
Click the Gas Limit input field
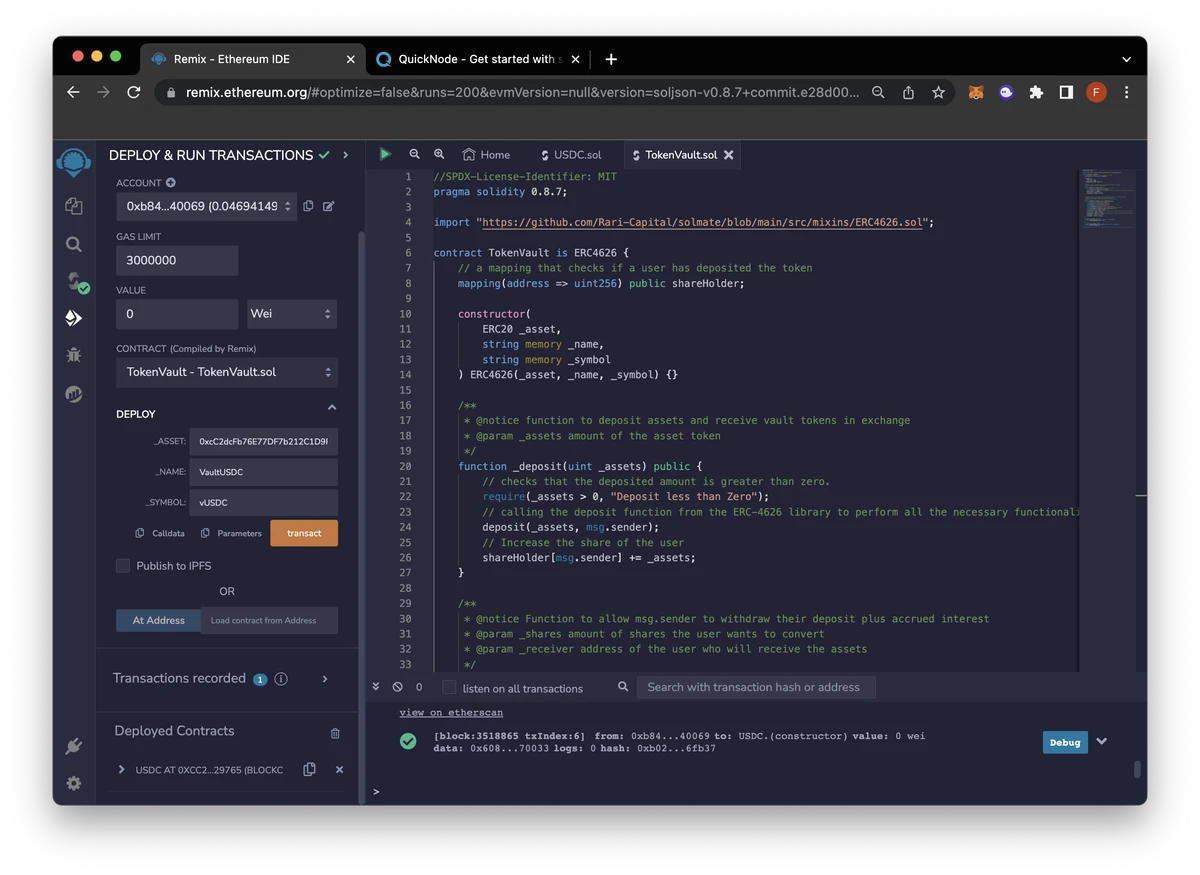177,260
